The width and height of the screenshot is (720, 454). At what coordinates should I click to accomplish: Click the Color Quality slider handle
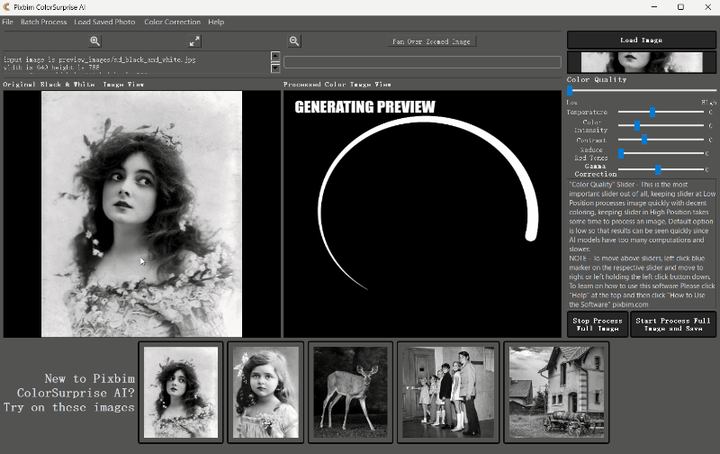571,91
